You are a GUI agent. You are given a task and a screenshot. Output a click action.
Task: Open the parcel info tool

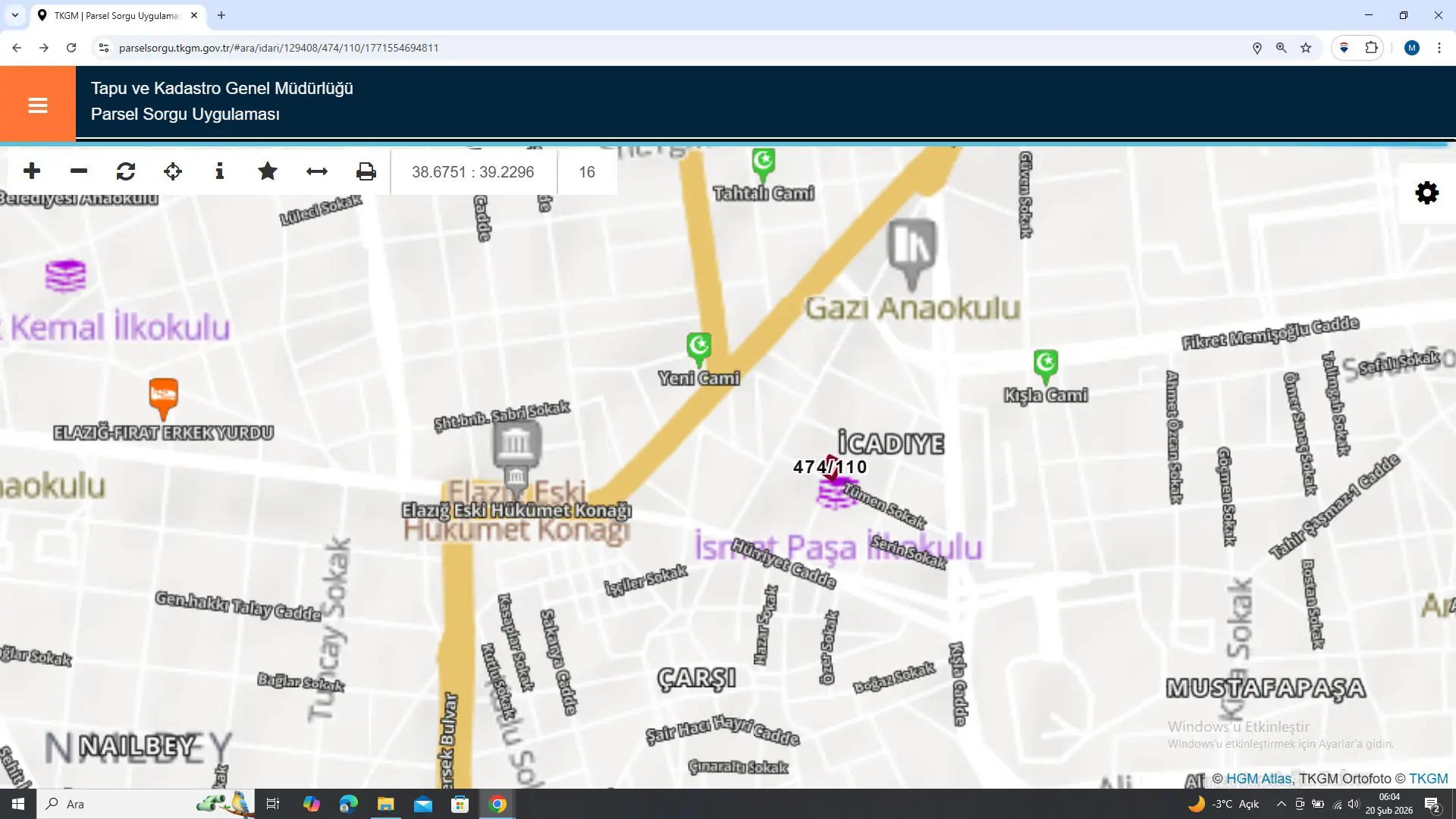(220, 171)
